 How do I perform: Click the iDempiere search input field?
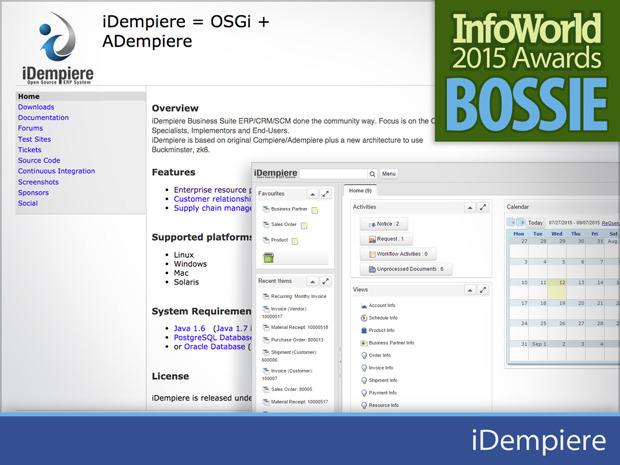(334, 174)
